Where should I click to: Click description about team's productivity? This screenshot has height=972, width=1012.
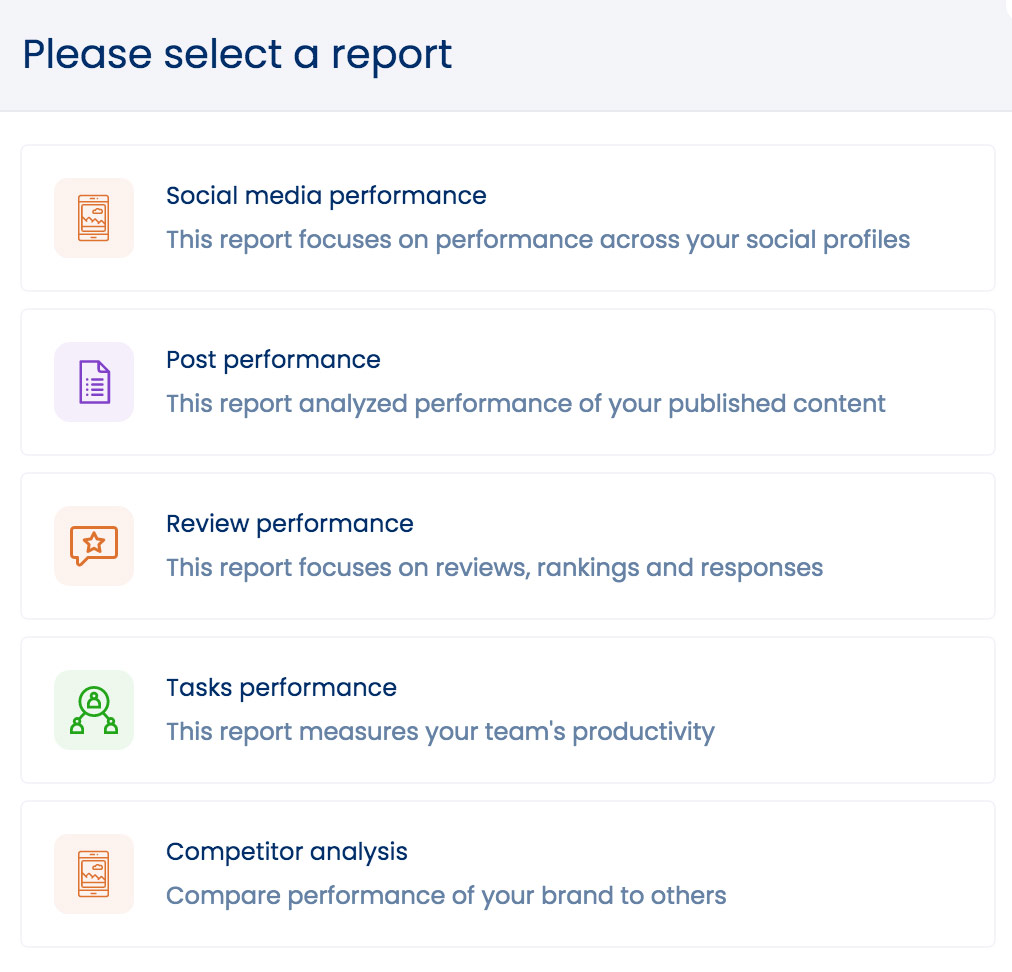point(440,732)
